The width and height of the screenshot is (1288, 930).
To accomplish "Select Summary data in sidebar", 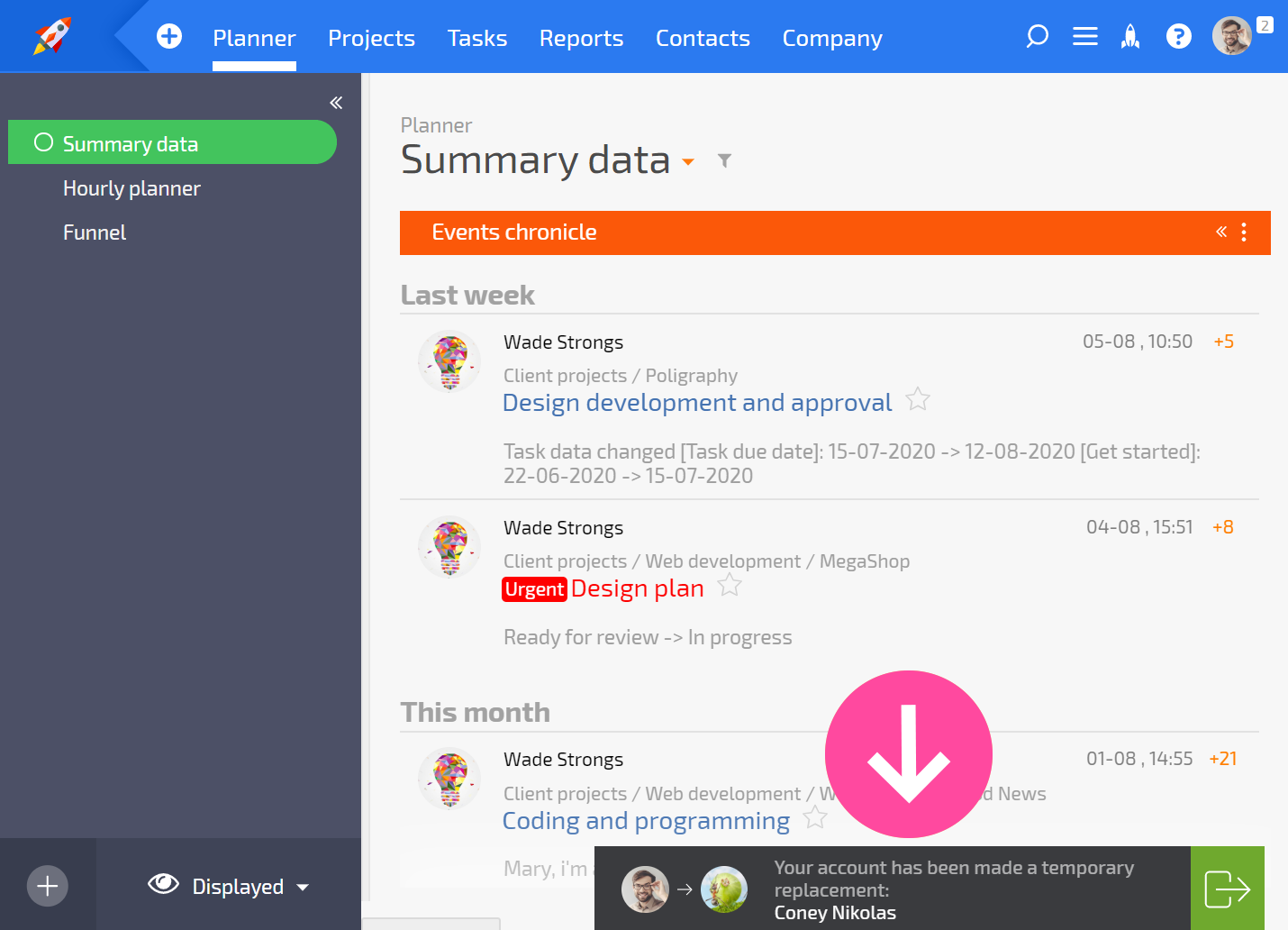I will pos(172,142).
